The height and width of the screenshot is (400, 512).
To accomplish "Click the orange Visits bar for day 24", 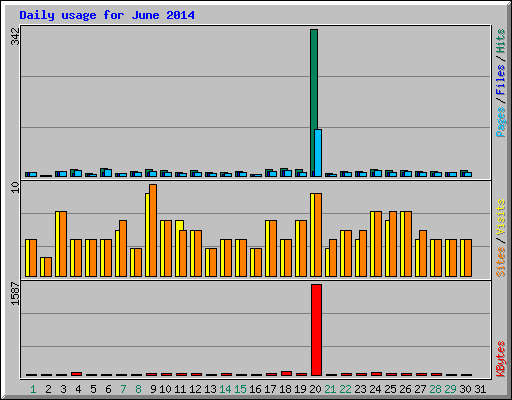I will pyautogui.click(x=378, y=244).
